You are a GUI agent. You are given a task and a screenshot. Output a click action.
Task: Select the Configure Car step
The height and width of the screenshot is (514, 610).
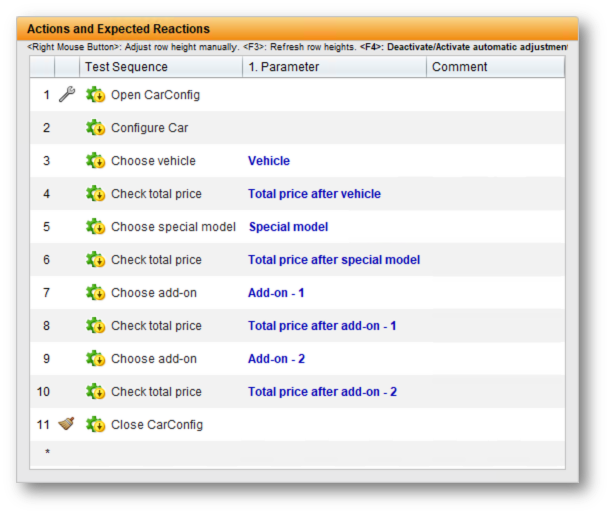tap(149, 128)
